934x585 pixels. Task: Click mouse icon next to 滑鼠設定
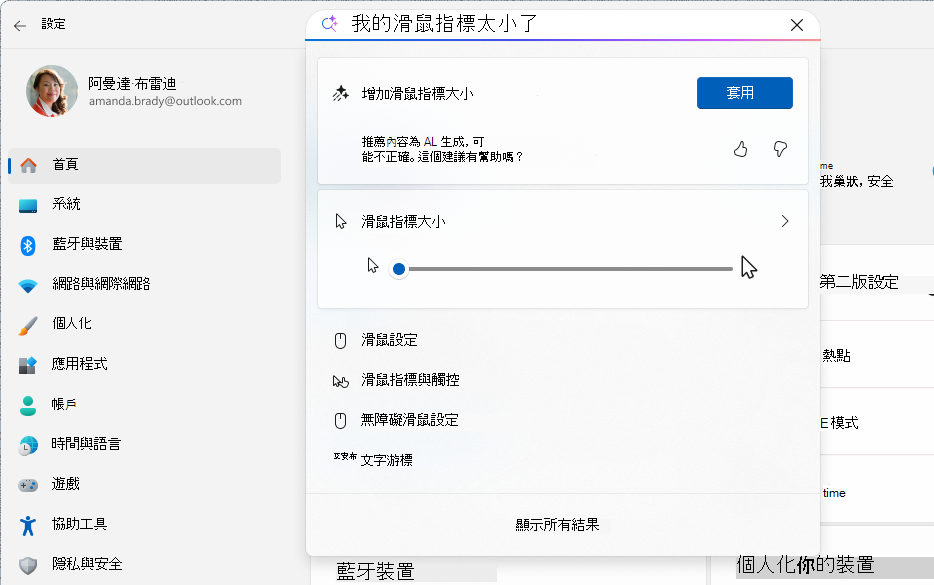coord(340,341)
